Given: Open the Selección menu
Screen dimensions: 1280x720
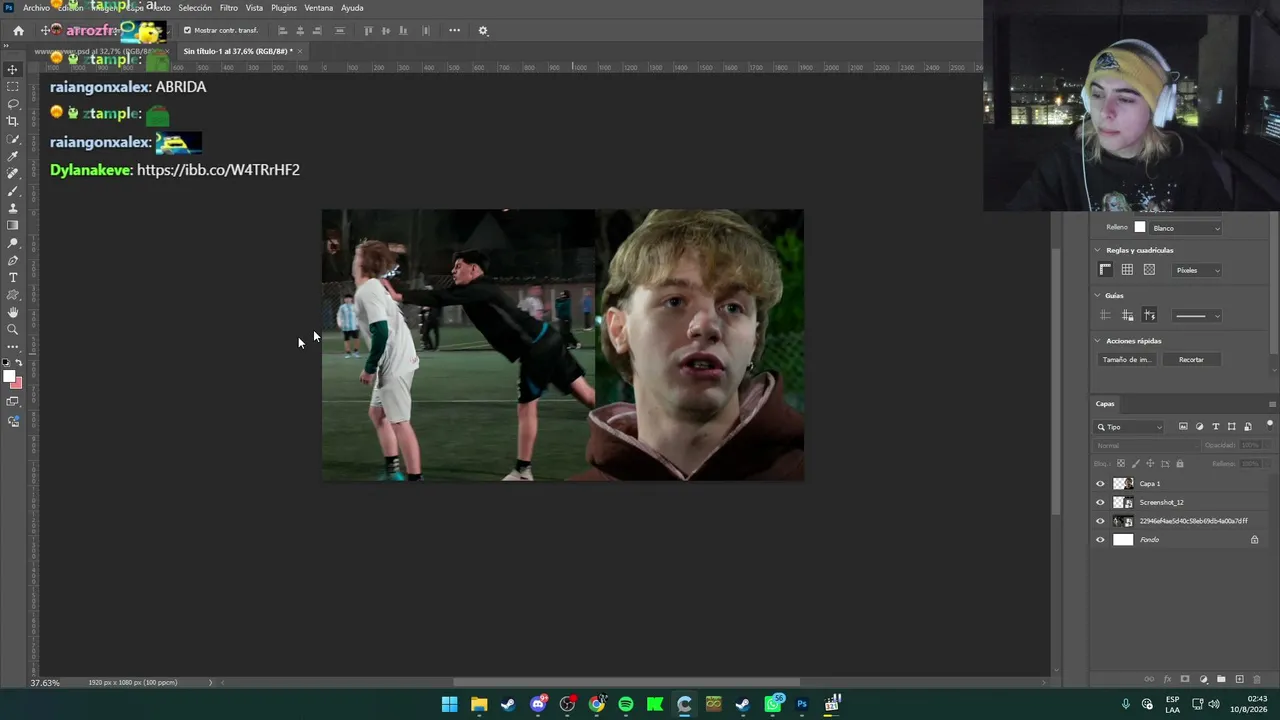Looking at the screenshot, I should (195, 8).
